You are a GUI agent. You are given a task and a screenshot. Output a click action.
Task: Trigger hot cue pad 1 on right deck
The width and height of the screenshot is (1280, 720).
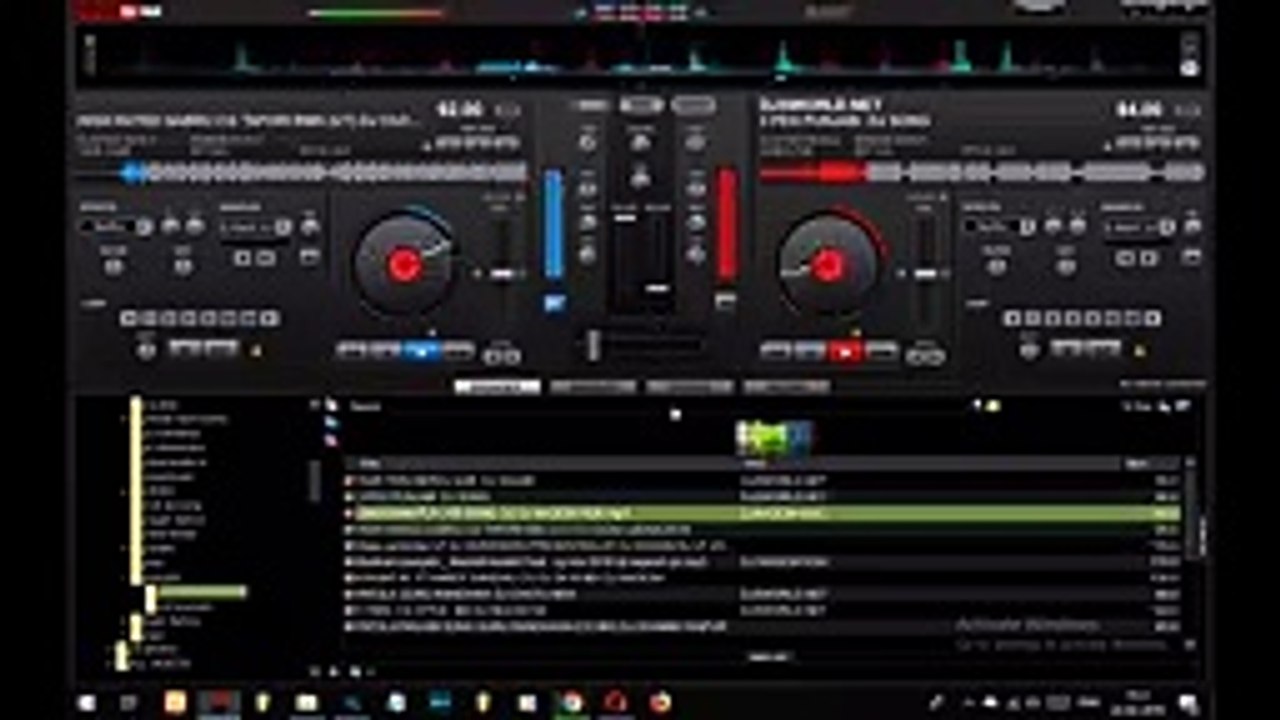pyautogui.click(x=1011, y=319)
